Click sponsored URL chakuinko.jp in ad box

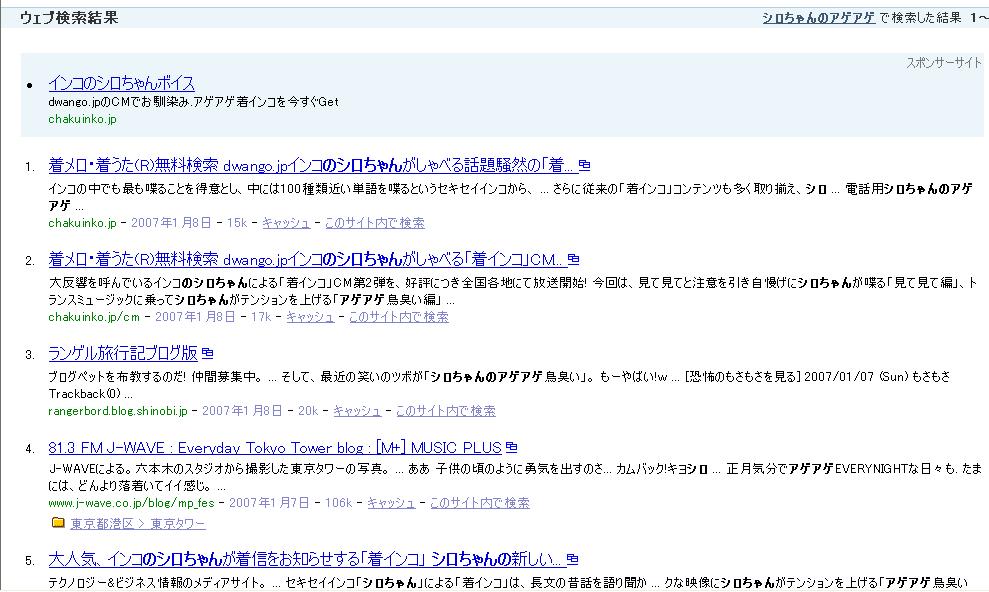[83, 119]
